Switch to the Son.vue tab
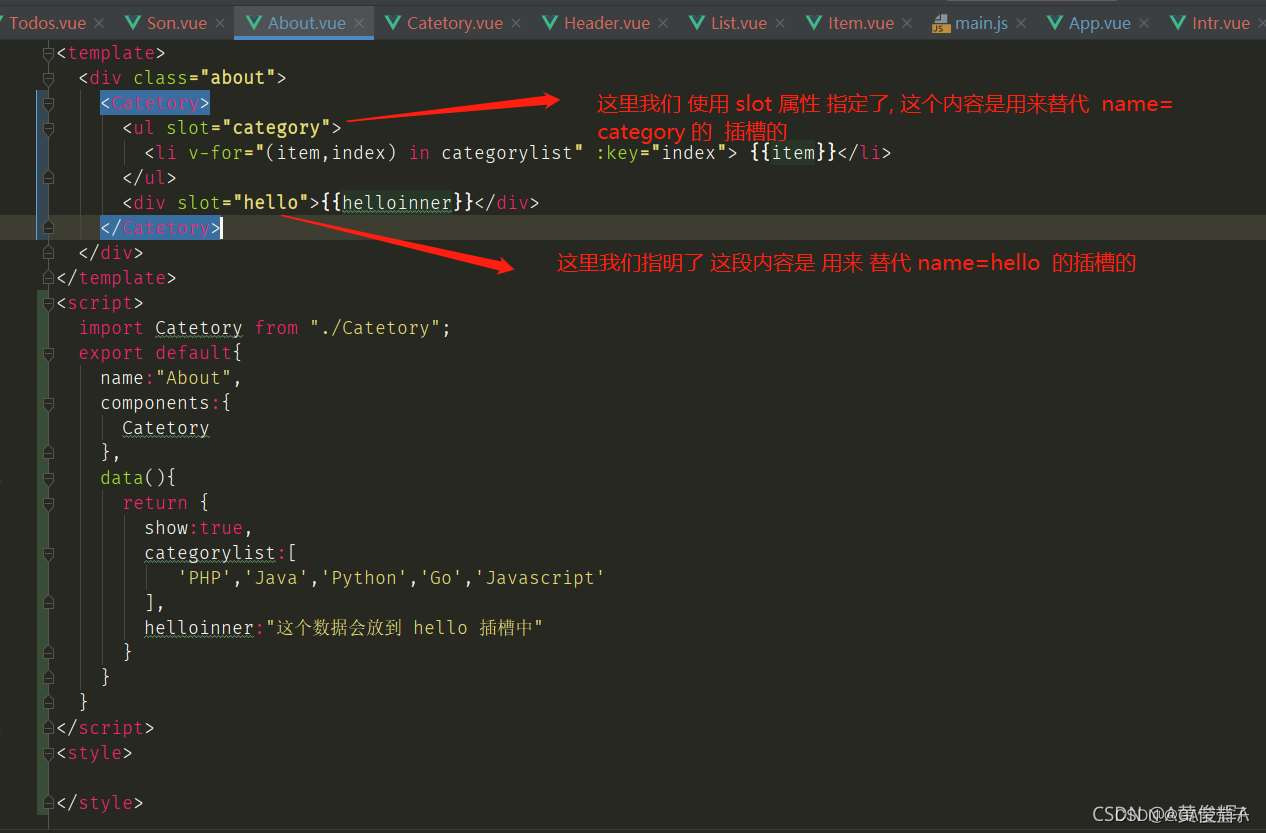Viewport: 1266px width, 833px height. (177, 23)
